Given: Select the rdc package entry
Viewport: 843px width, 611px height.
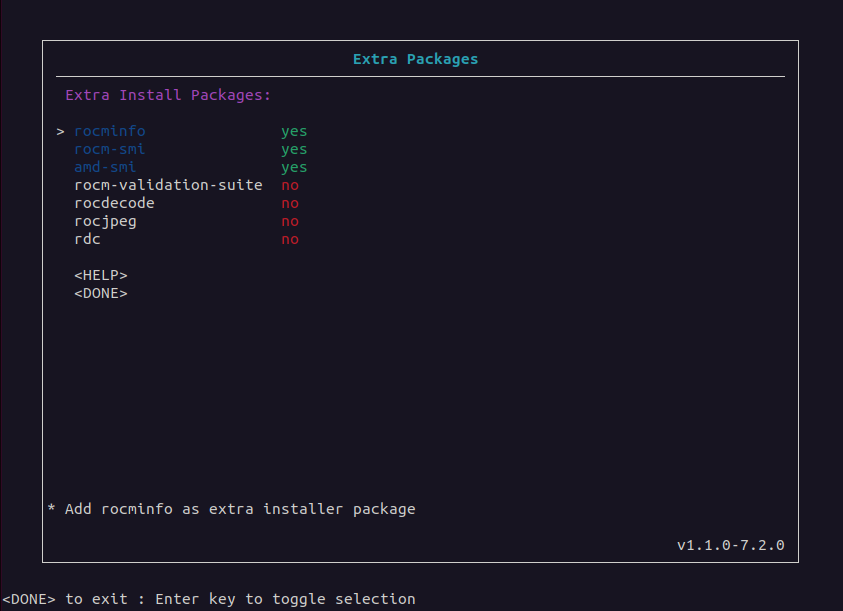Looking at the screenshot, I should point(87,239).
